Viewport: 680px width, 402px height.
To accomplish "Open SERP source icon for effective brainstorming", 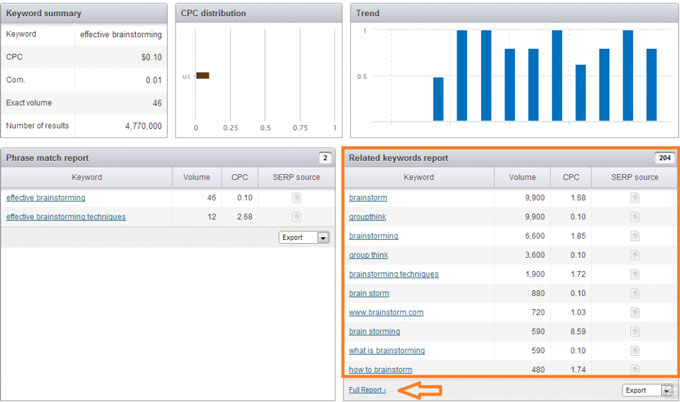I will click(296, 198).
